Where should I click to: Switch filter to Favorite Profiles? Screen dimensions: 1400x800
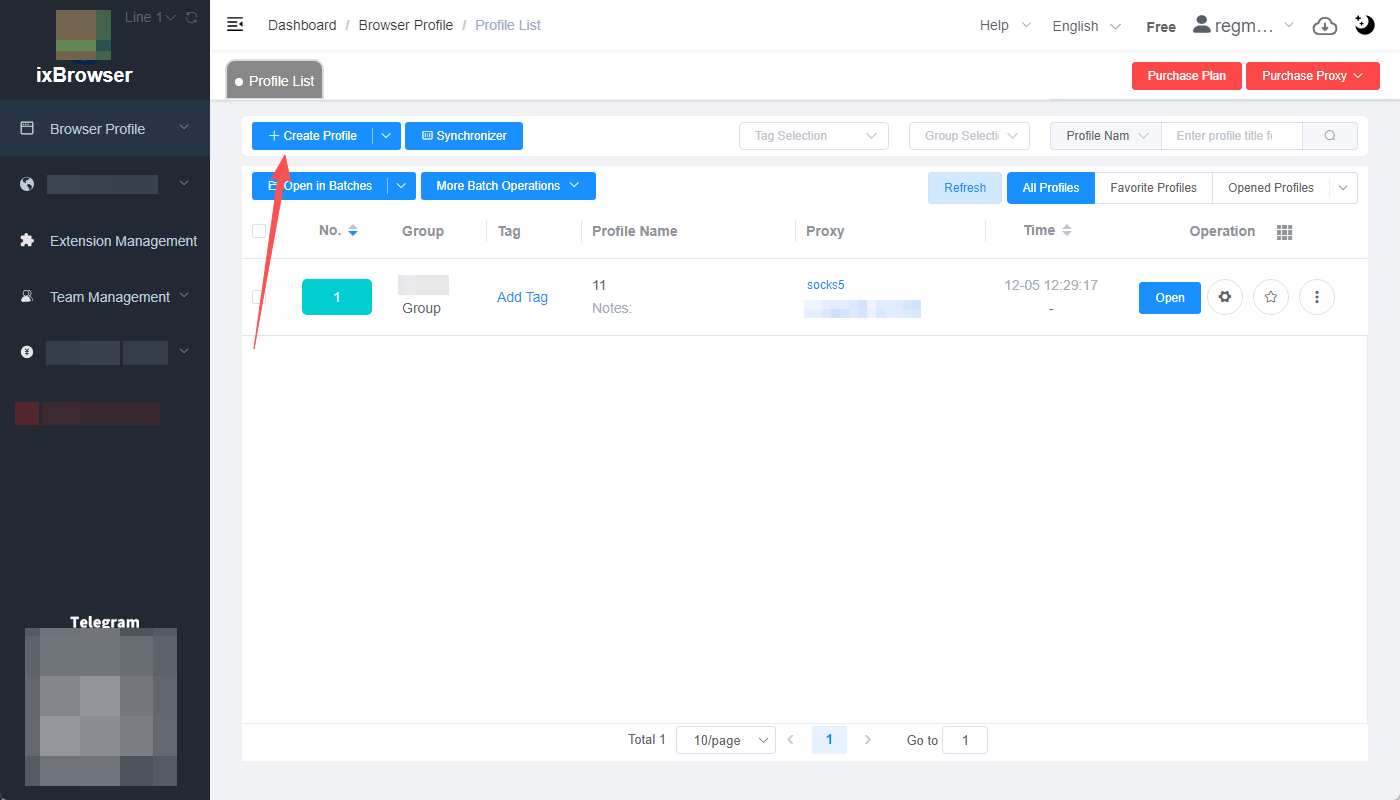(1153, 188)
